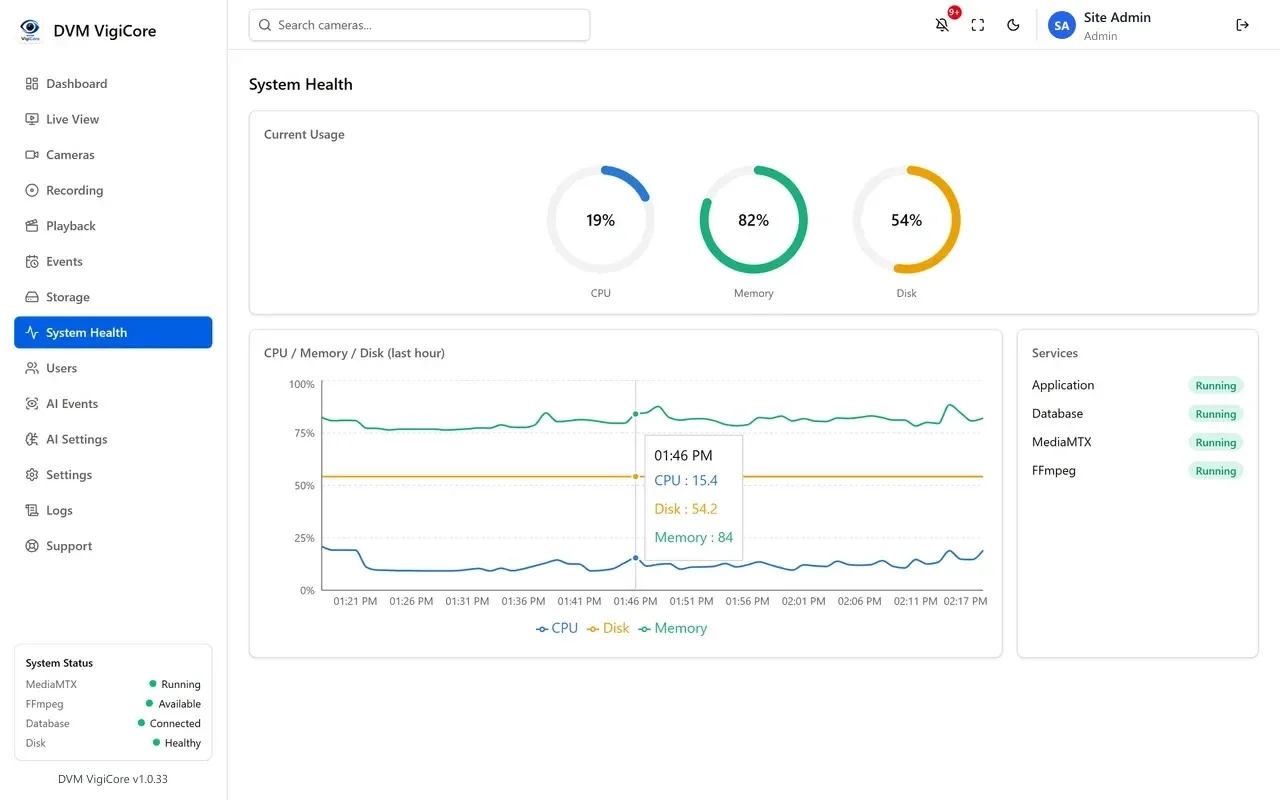Click the Live View monitor icon

point(32,119)
